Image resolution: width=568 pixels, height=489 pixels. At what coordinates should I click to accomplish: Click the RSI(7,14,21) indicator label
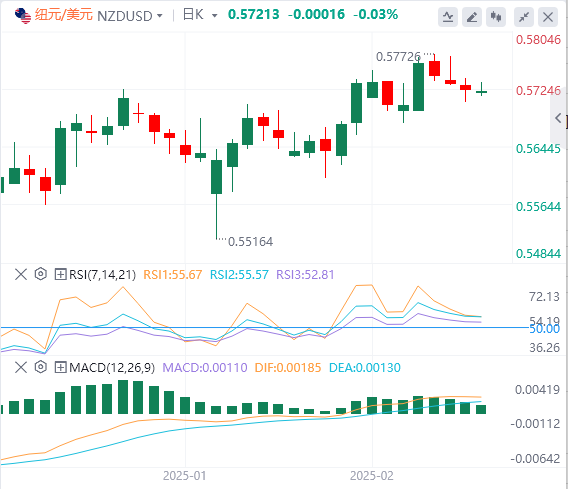[103, 275]
